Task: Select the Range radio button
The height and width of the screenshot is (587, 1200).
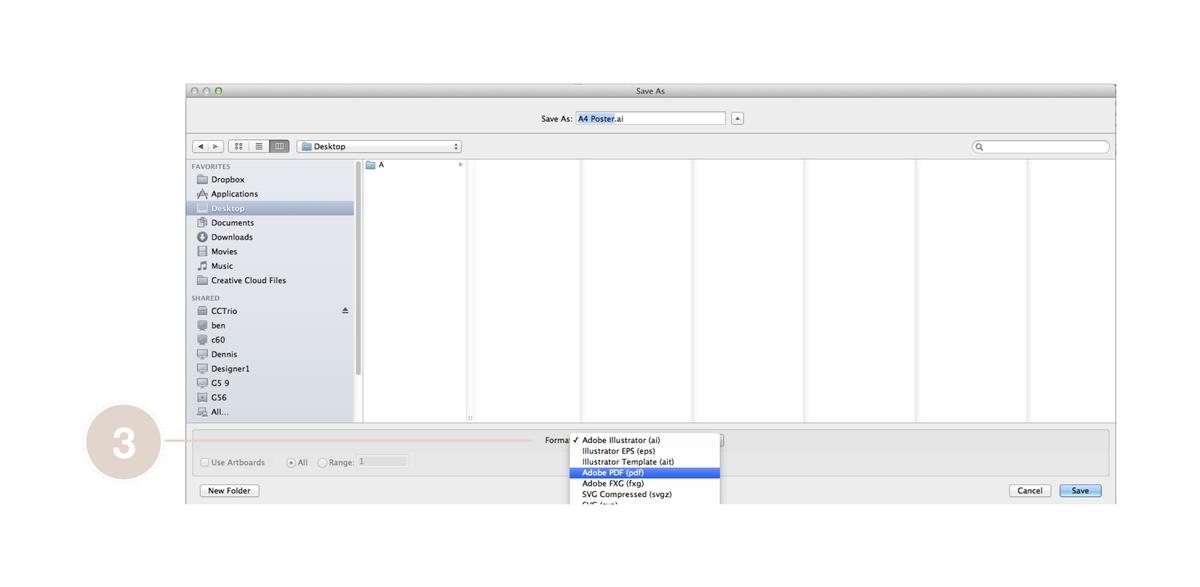Action: coord(322,462)
